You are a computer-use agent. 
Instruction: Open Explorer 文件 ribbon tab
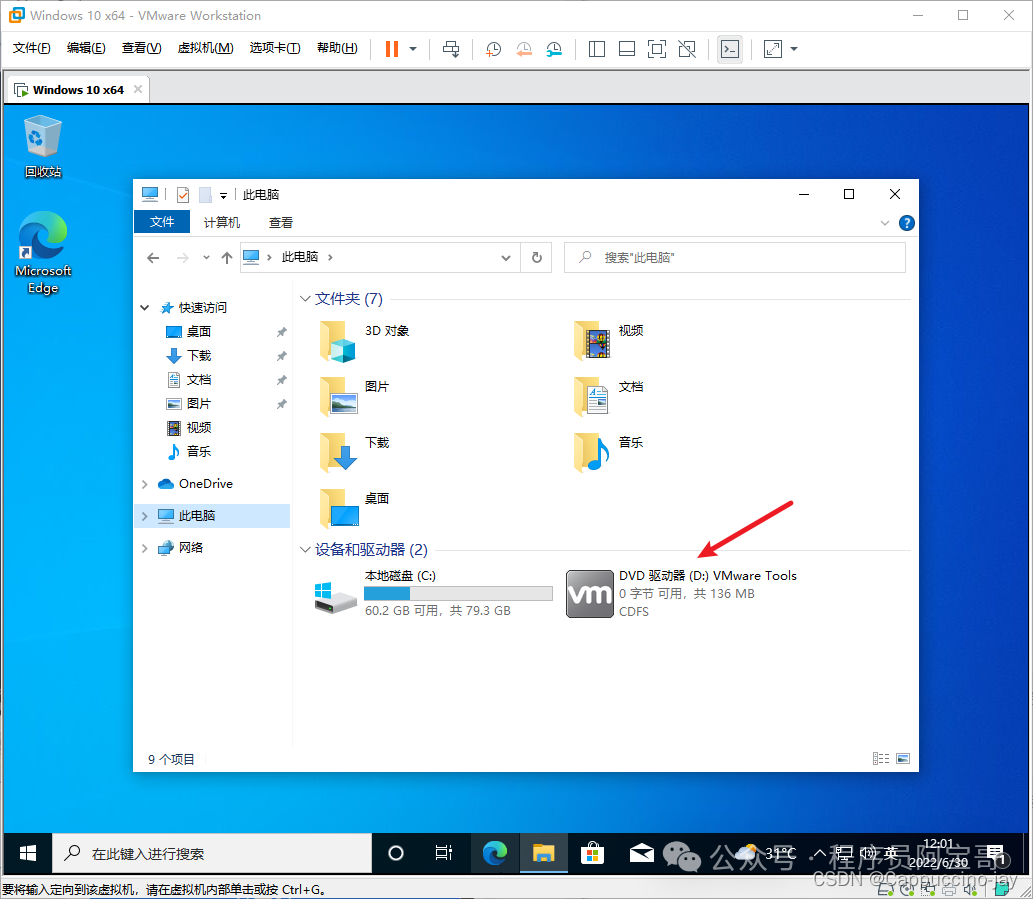tap(162, 222)
